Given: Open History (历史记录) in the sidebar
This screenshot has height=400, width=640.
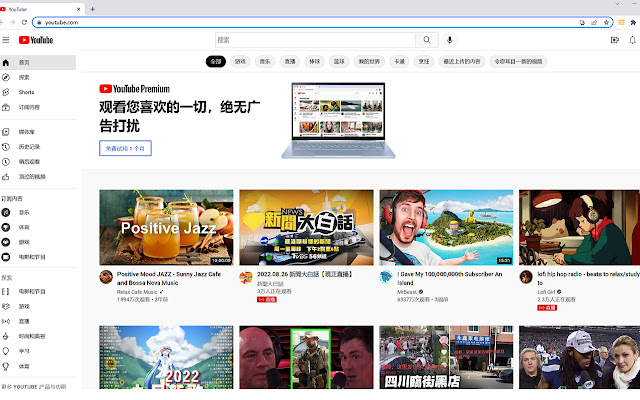Looking at the screenshot, I should (38, 147).
